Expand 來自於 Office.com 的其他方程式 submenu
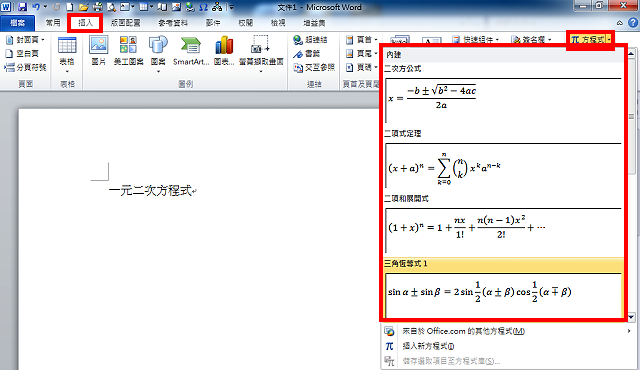This screenshot has height=370, width=640. coord(507,331)
